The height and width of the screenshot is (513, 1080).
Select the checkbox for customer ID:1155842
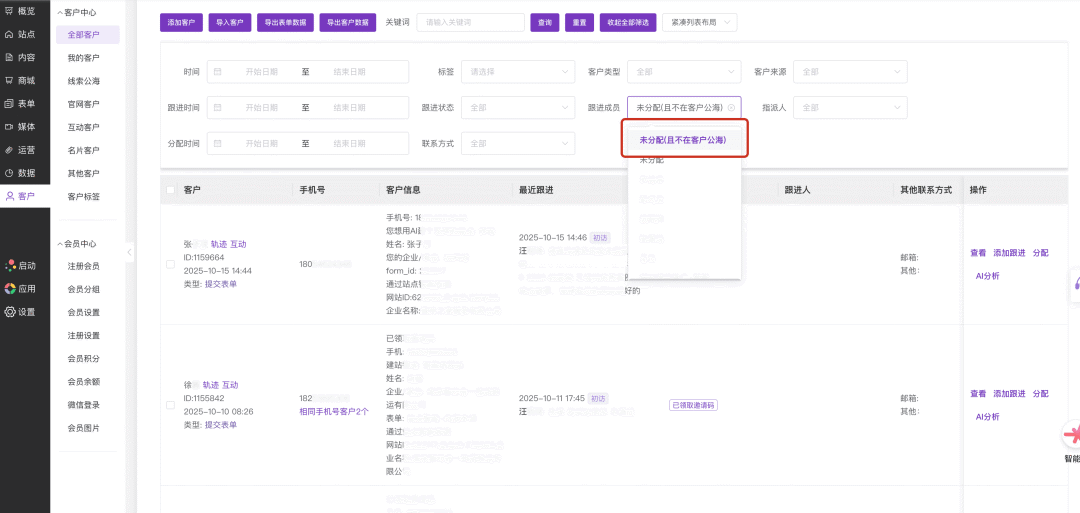tap(171, 405)
